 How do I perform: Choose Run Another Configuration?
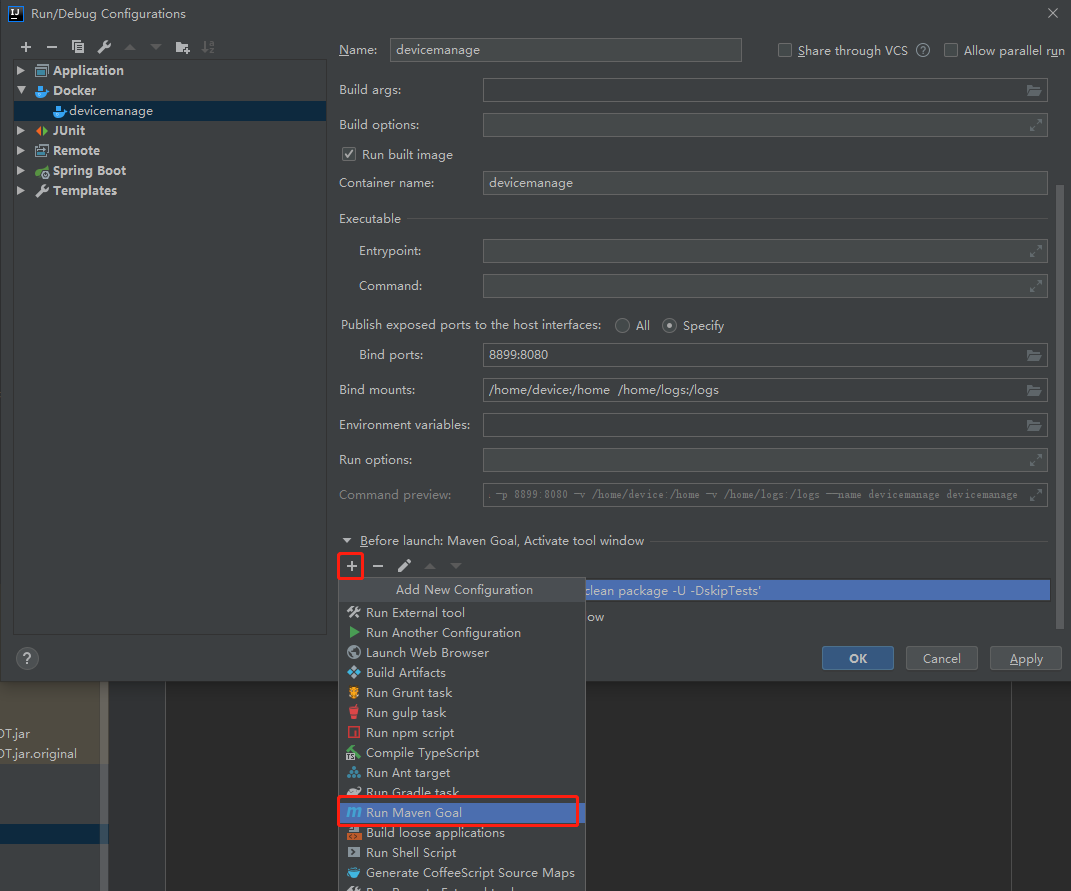point(462,633)
